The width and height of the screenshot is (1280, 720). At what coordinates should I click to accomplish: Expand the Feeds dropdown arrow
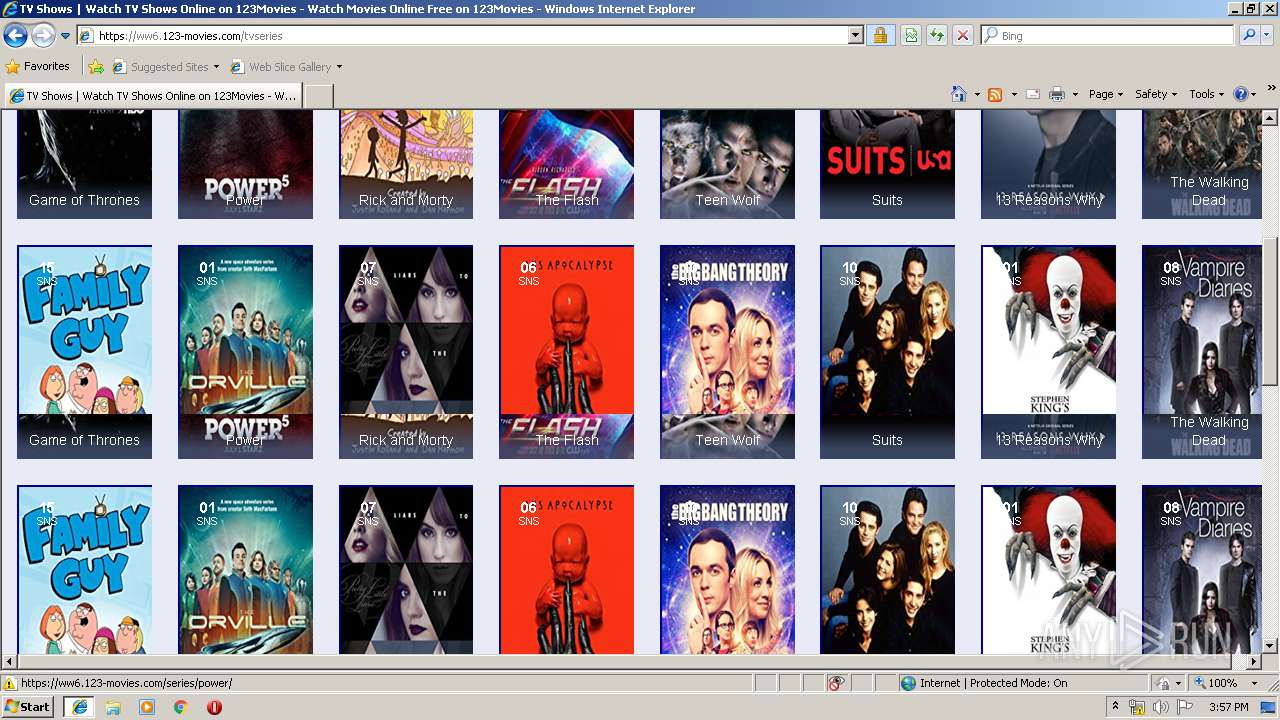[1014, 94]
